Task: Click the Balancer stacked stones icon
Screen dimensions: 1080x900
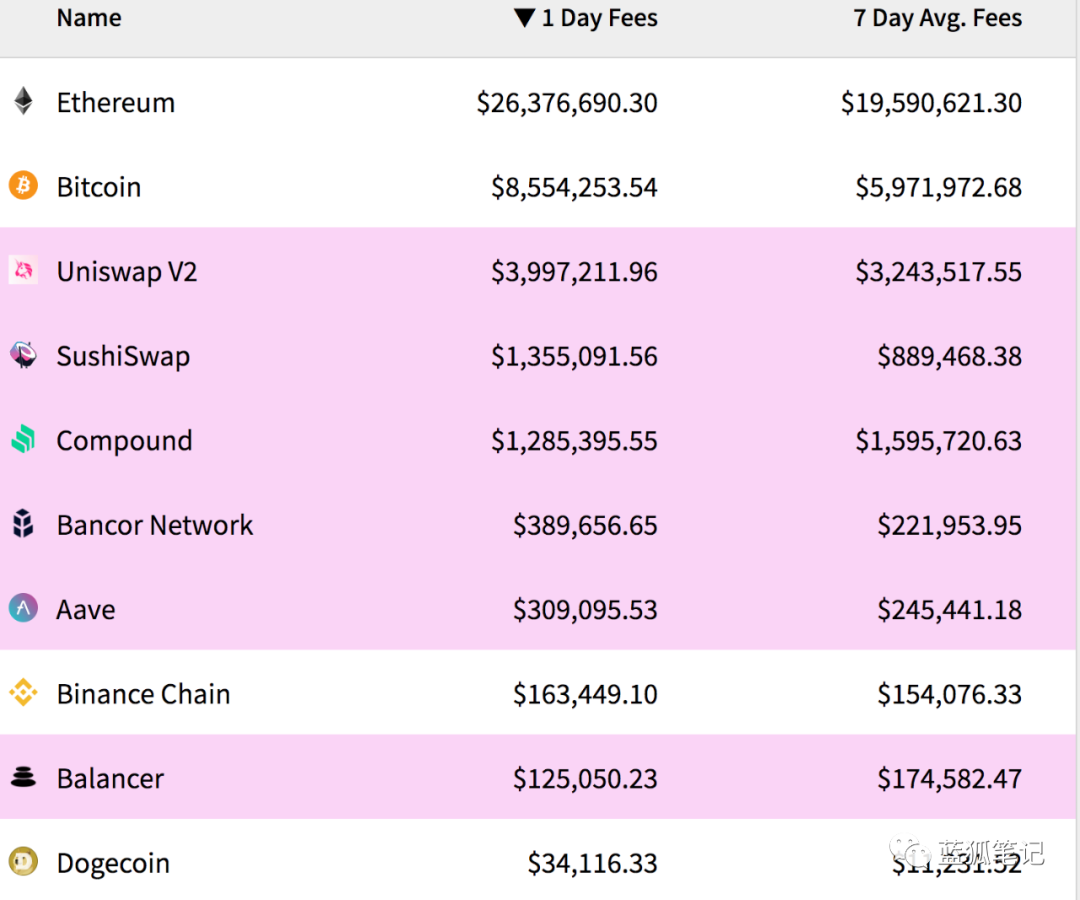Action: tap(23, 777)
